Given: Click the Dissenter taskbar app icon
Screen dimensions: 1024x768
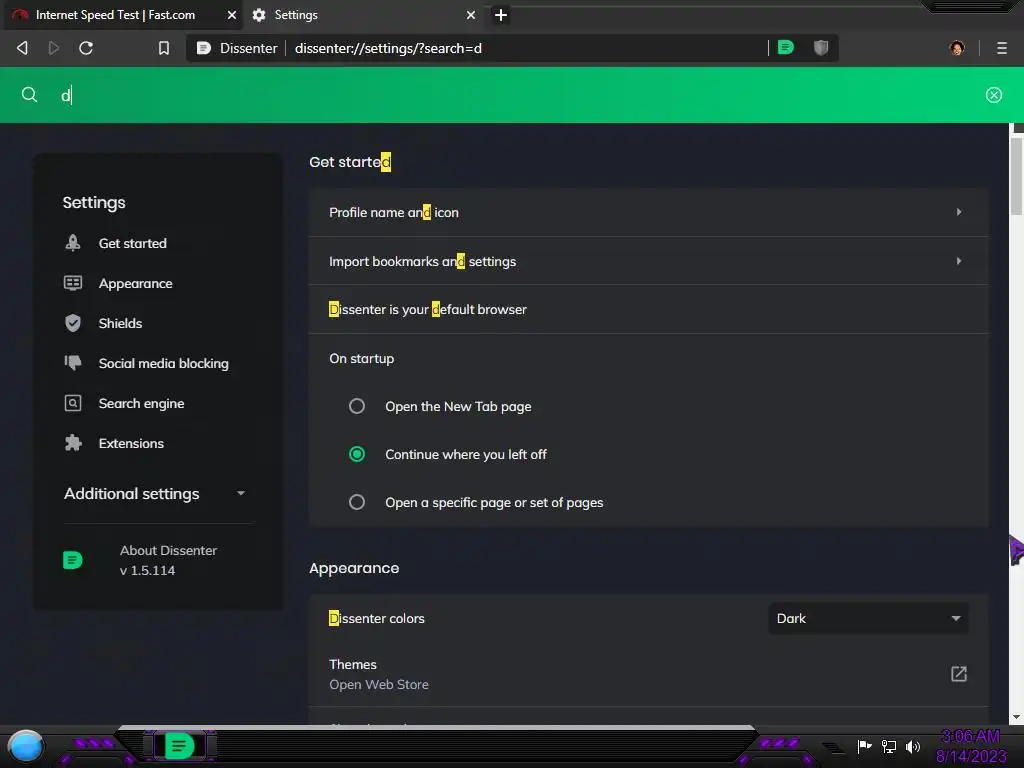Looking at the screenshot, I should [179, 746].
